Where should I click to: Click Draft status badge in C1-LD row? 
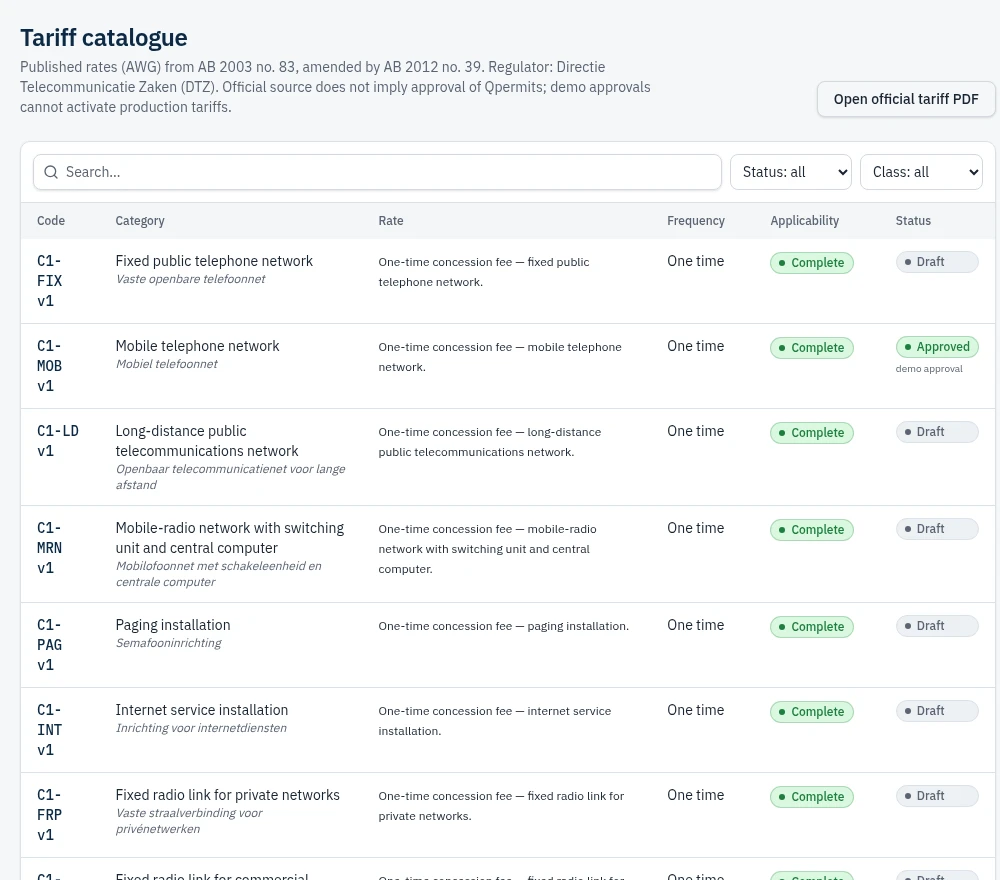click(x=937, y=432)
